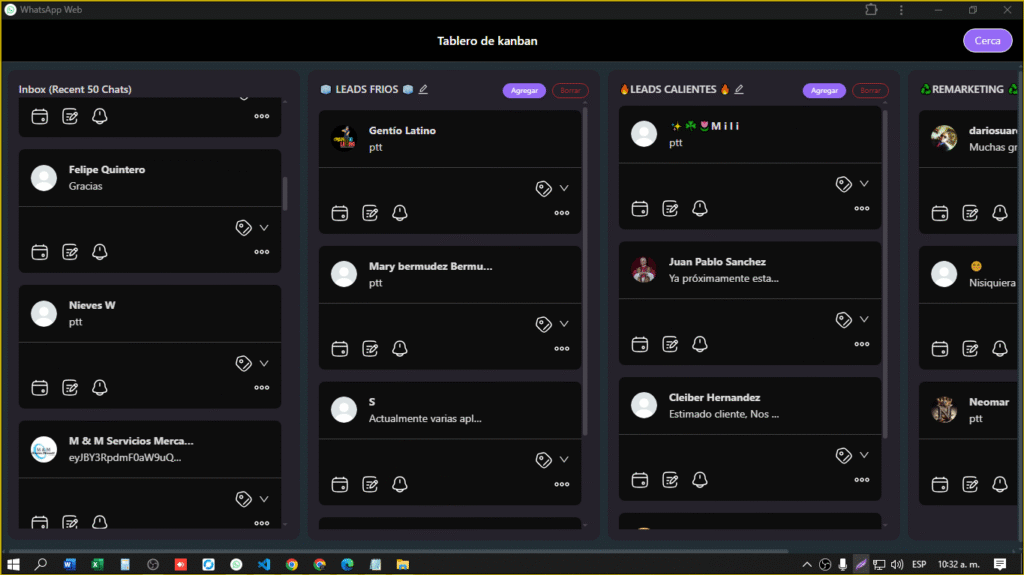The width and height of the screenshot is (1024, 575).
Task: Open note icon on Cleiber Hernandez card
Action: [x=670, y=481]
